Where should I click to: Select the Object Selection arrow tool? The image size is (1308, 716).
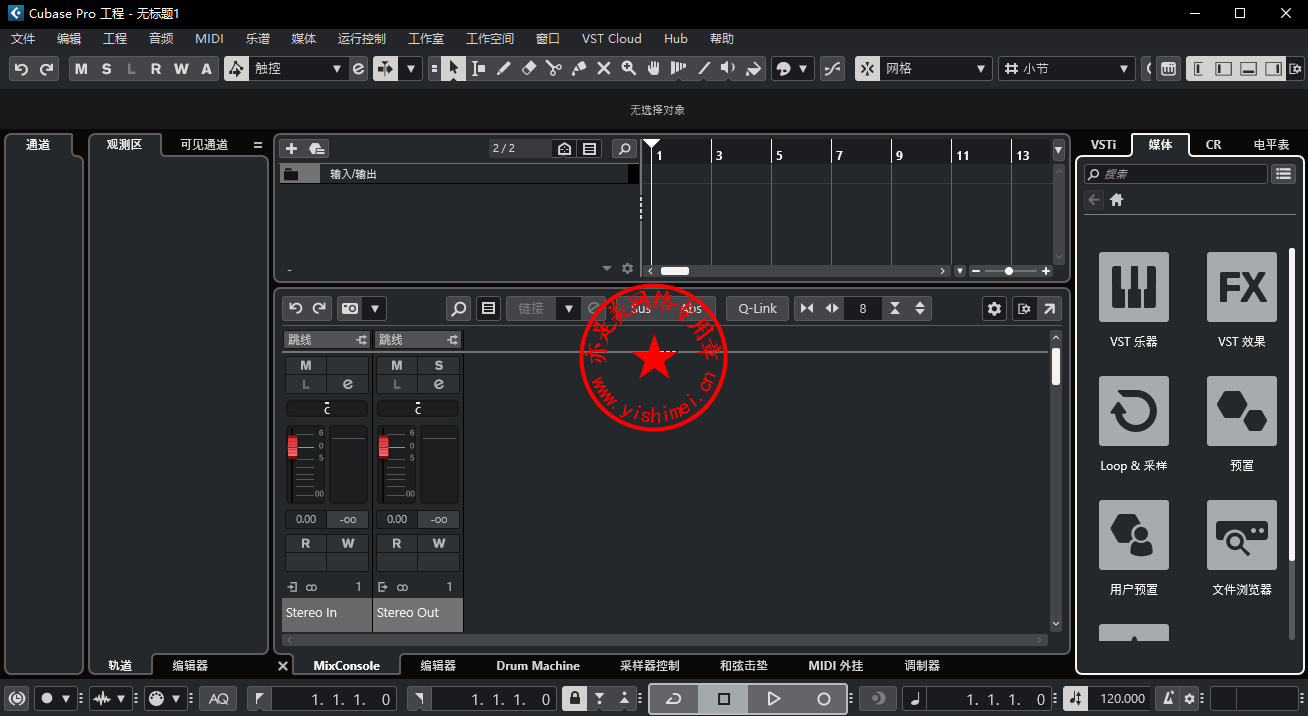454,68
